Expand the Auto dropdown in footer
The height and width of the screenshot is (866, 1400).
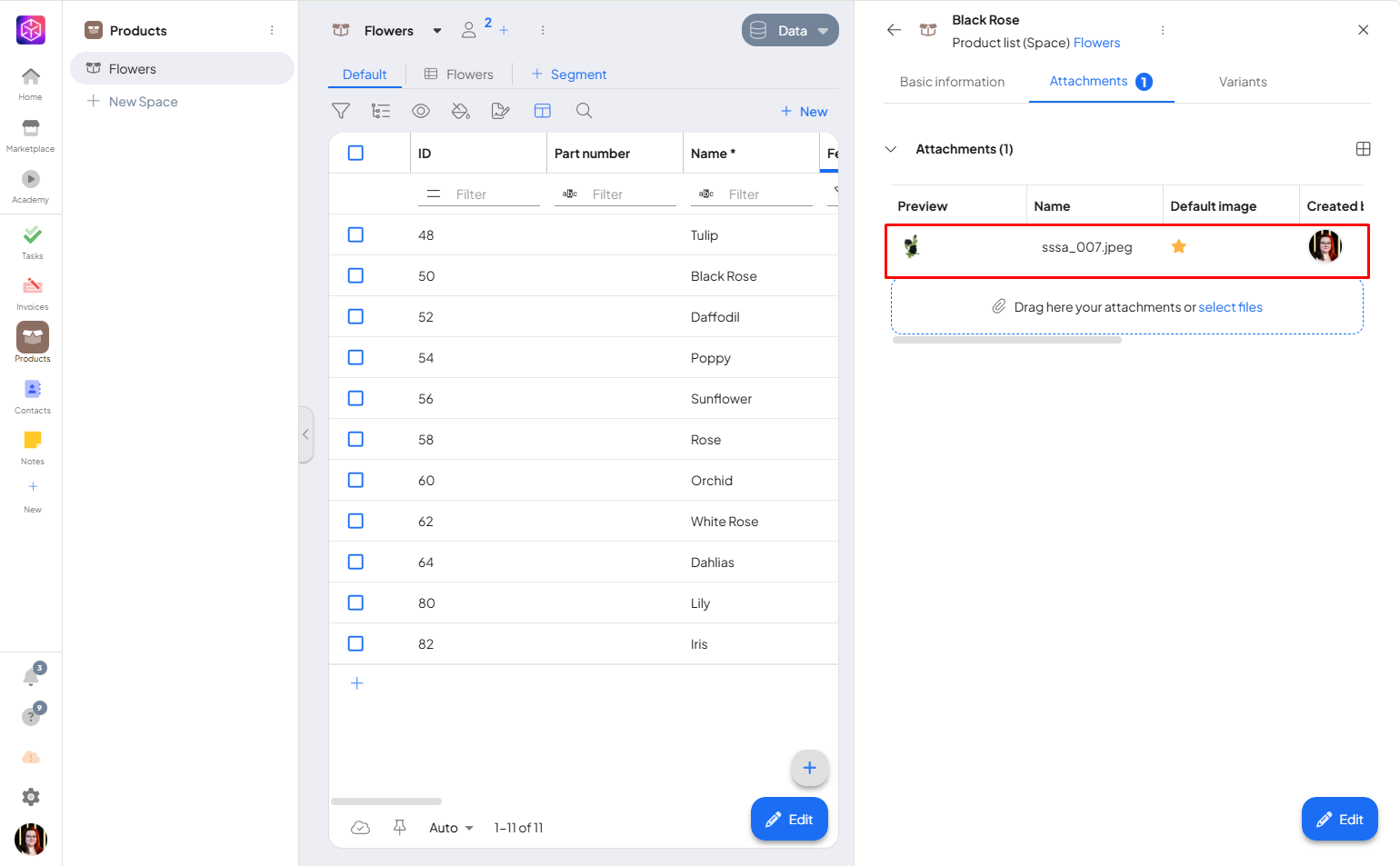tap(452, 828)
